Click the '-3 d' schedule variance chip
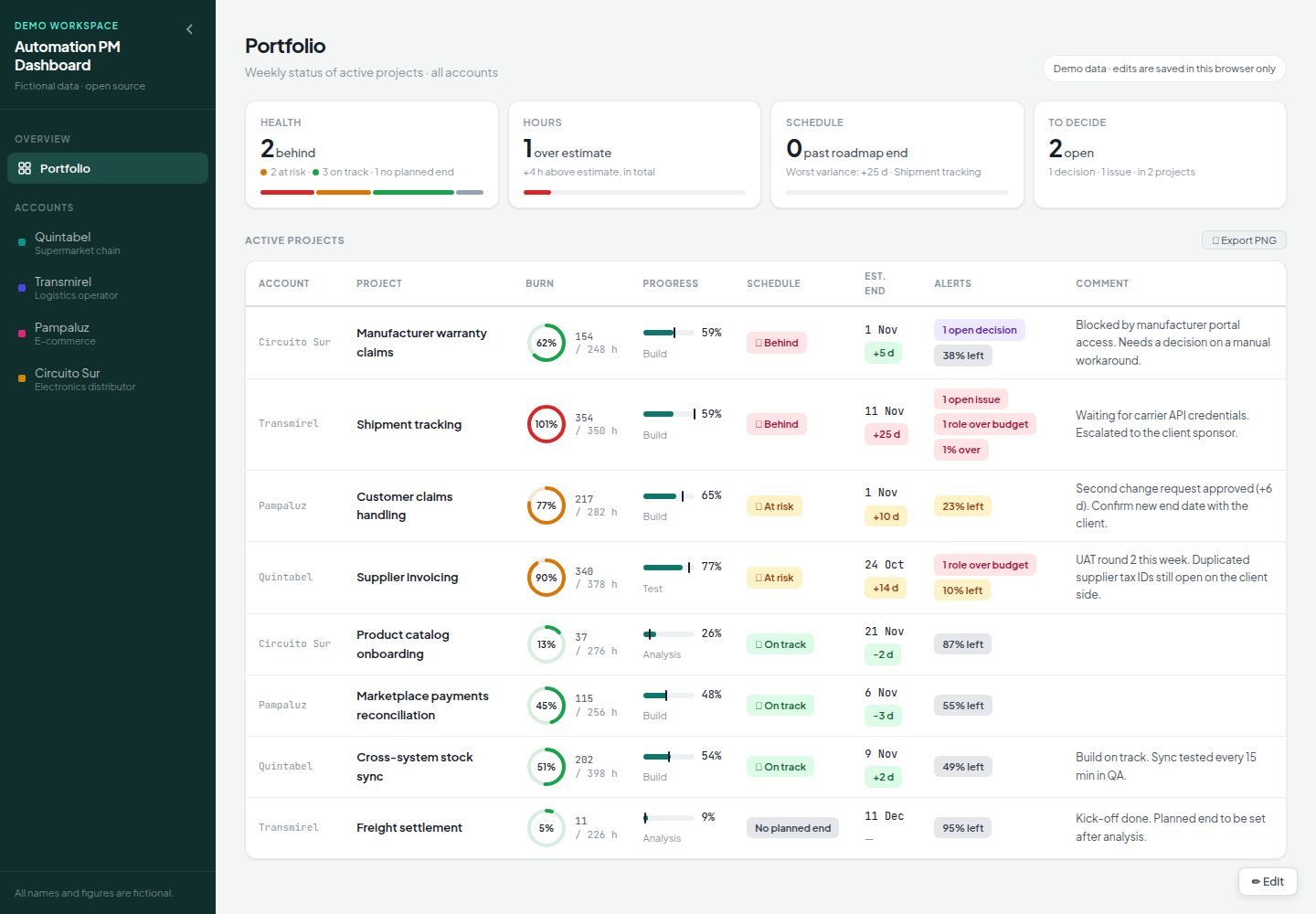The width and height of the screenshot is (1316, 914). (x=883, y=716)
